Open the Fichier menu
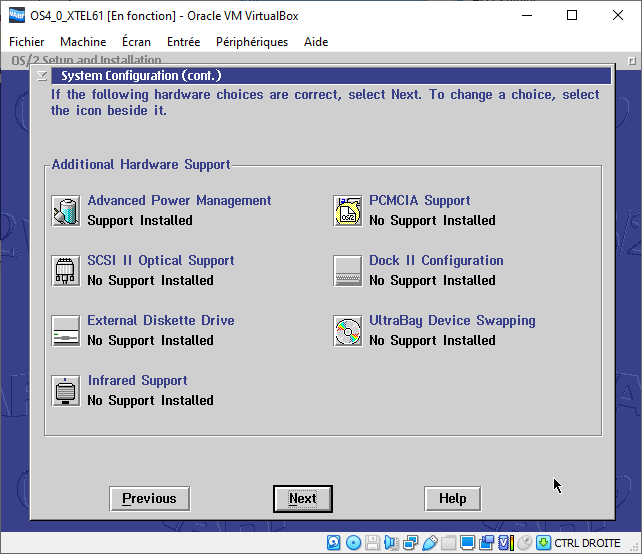The height and width of the screenshot is (554, 642). 27,42
